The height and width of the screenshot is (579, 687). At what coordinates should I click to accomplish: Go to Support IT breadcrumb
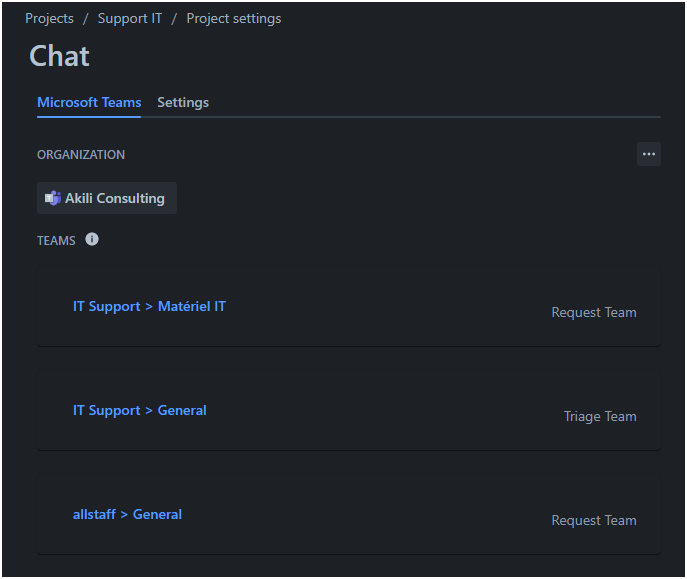coord(130,18)
